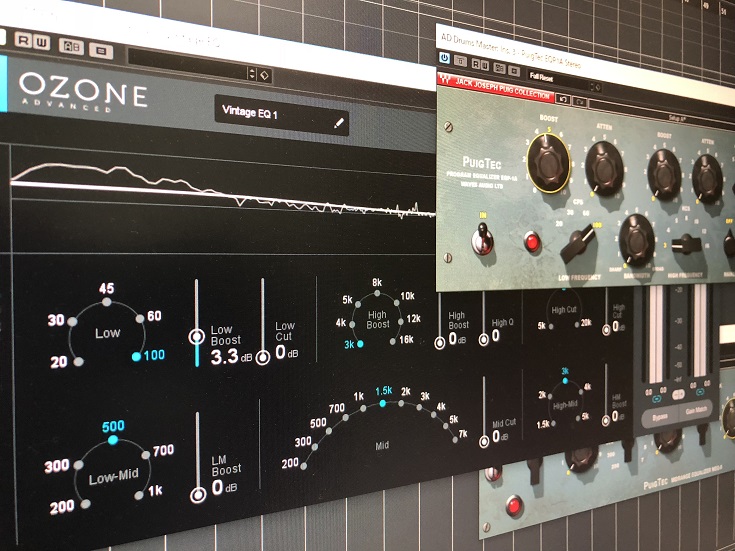Click the R automation button in PuigTec window
Image resolution: width=735 pixels, height=551 pixels.
point(475,64)
